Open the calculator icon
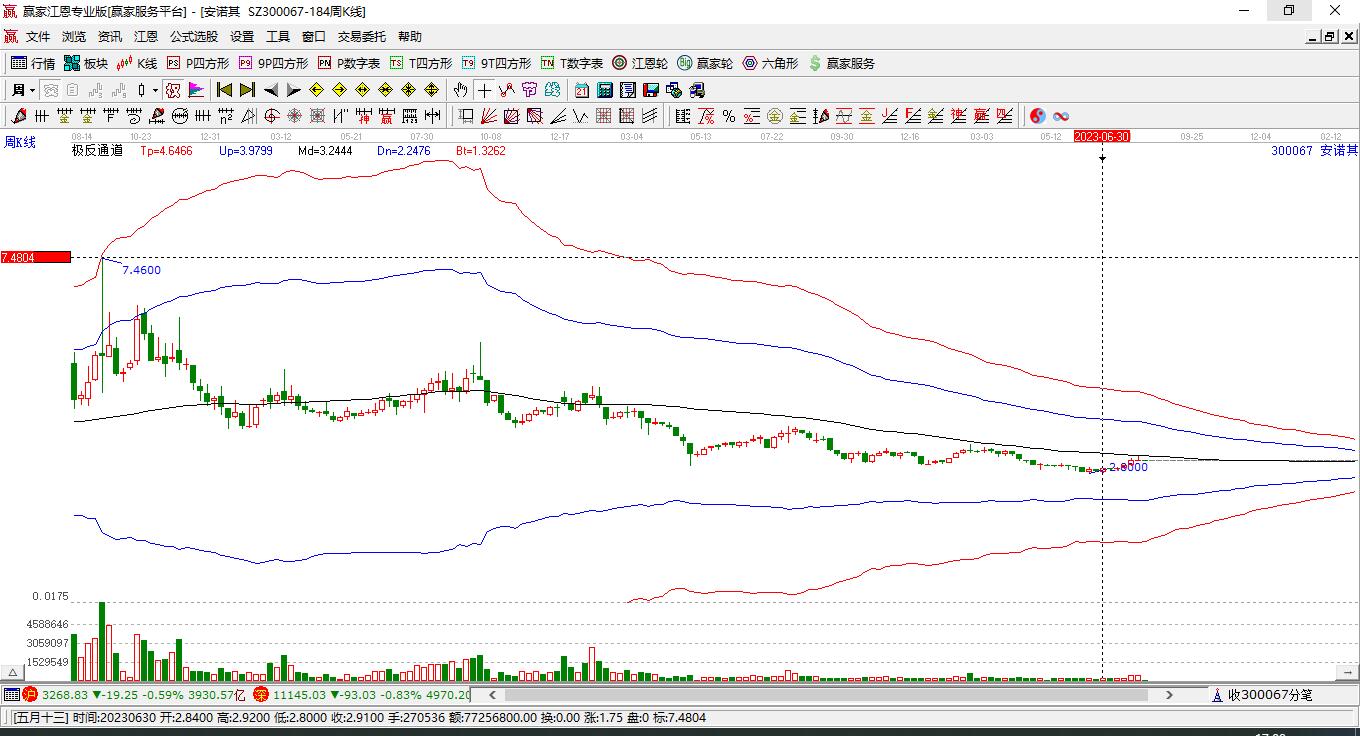Image resolution: width=1360 pixels, height=736 pixels. (604, 90)
